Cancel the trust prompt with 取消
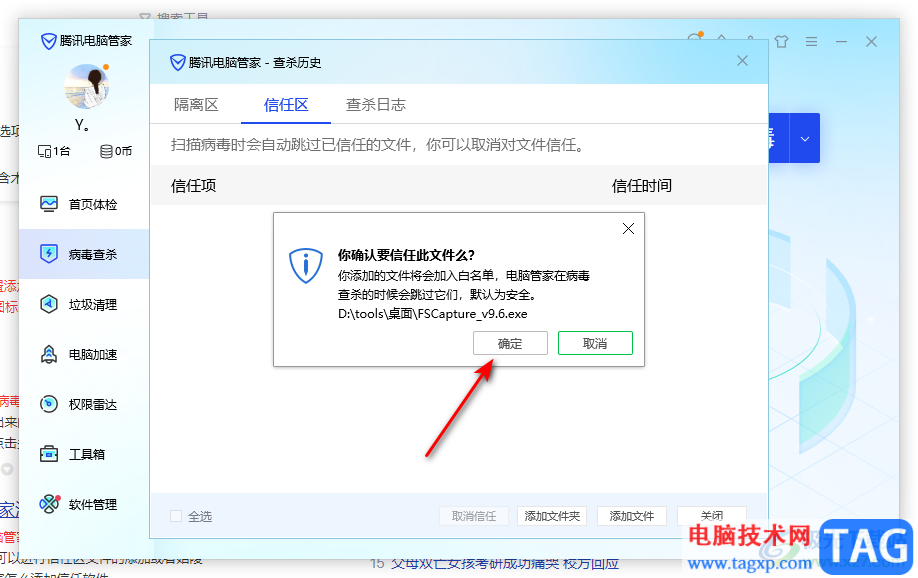The image size is (918, 578). (x=595, y=343)
